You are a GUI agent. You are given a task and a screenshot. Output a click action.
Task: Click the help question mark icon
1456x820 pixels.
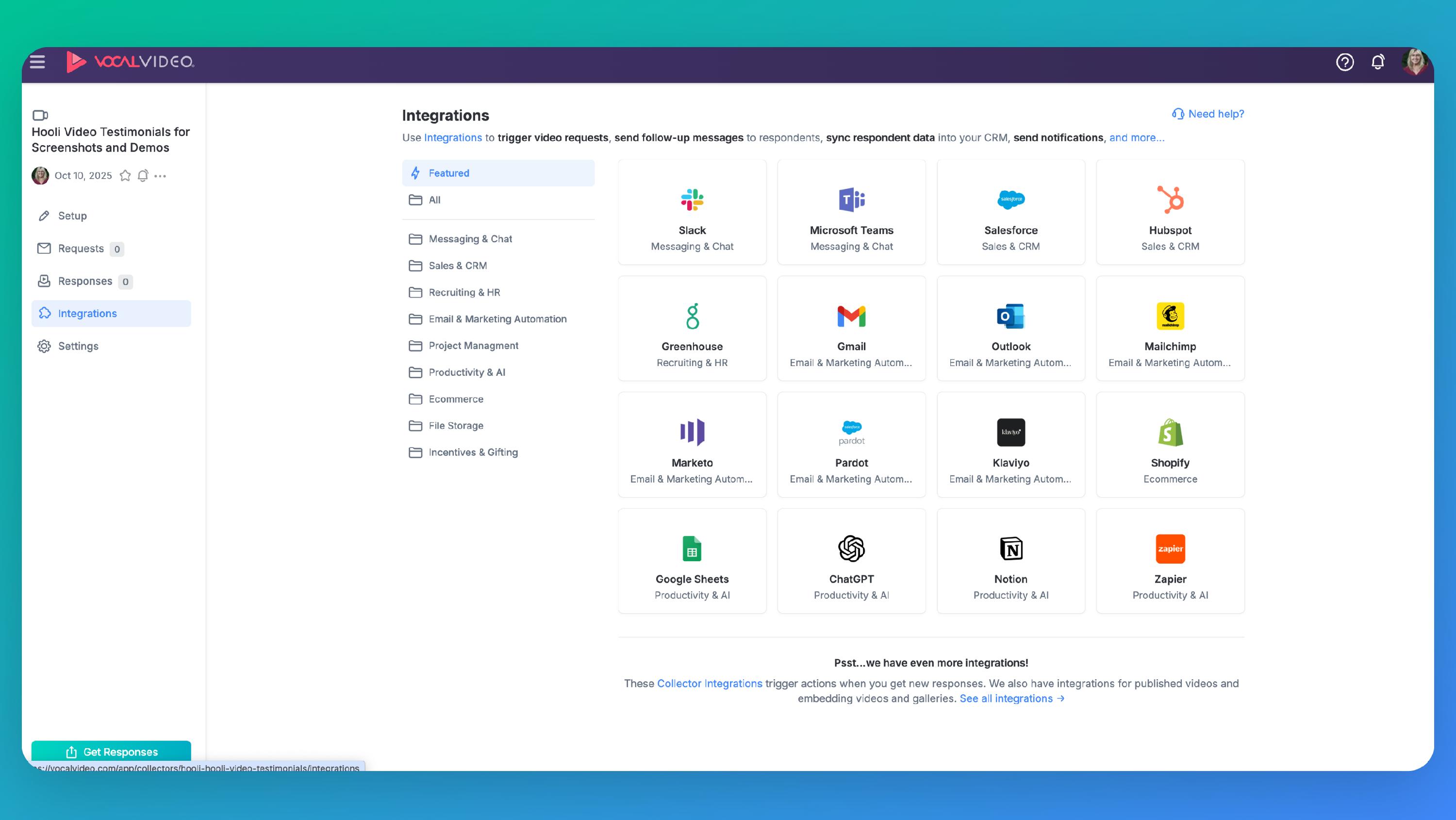(1345, 62)
